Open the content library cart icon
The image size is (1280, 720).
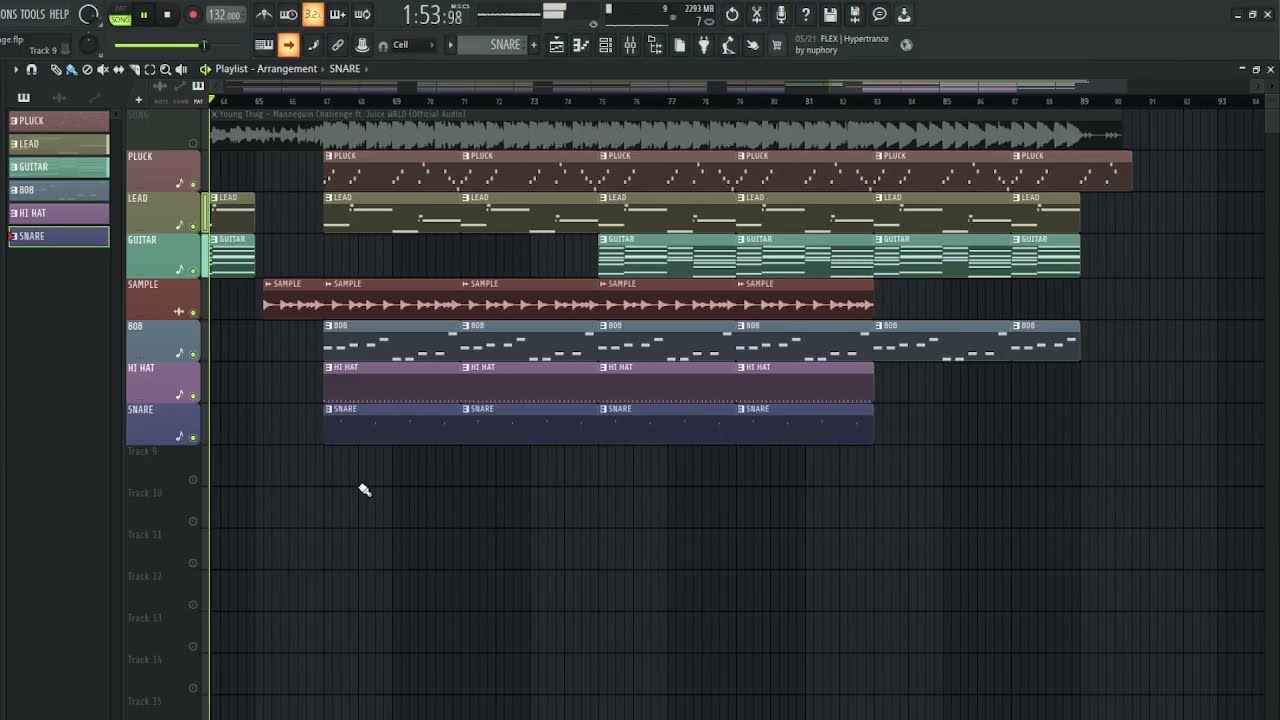[x=777, y=45]
